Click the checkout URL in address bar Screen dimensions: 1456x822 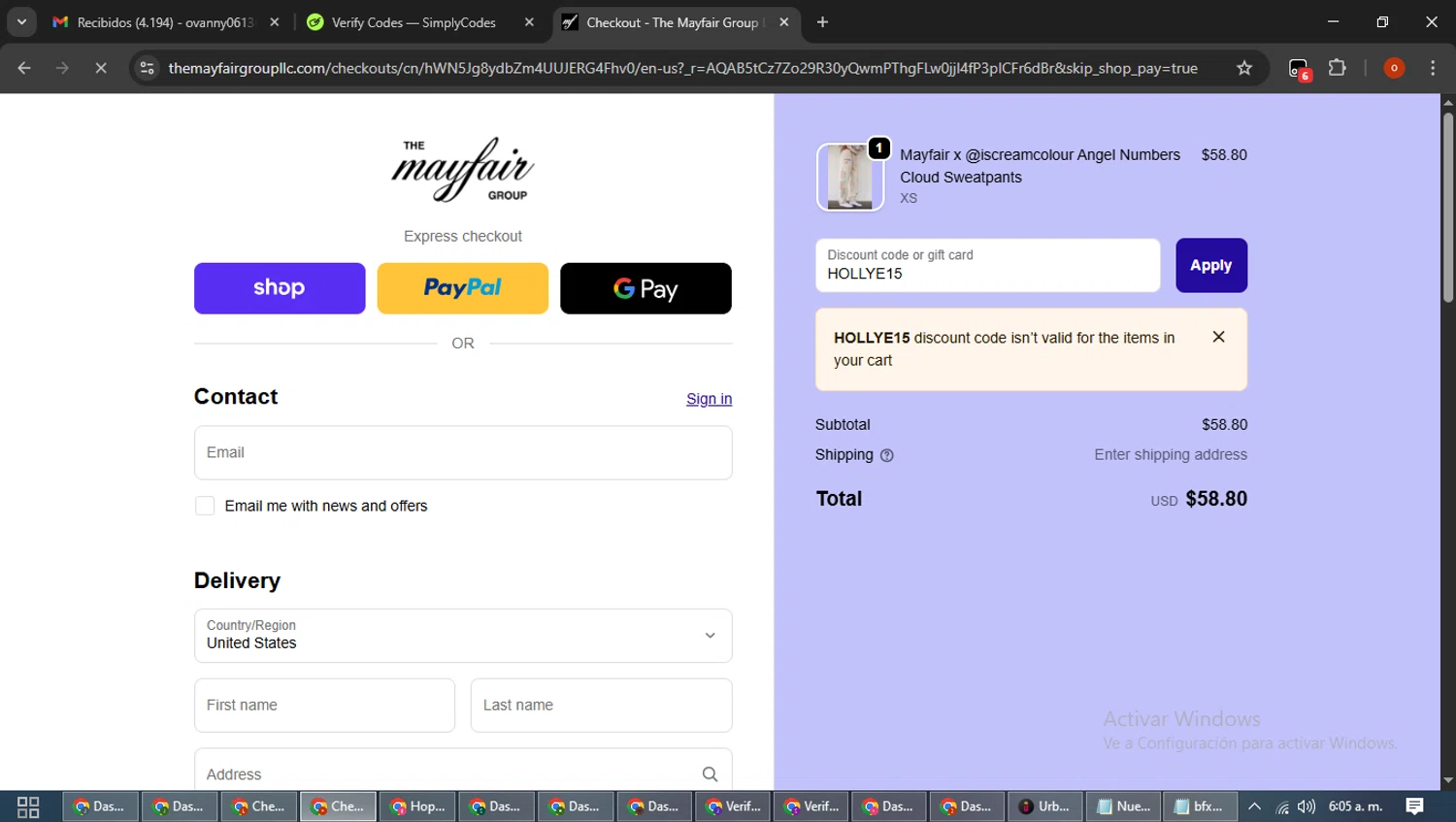(682, 68)
